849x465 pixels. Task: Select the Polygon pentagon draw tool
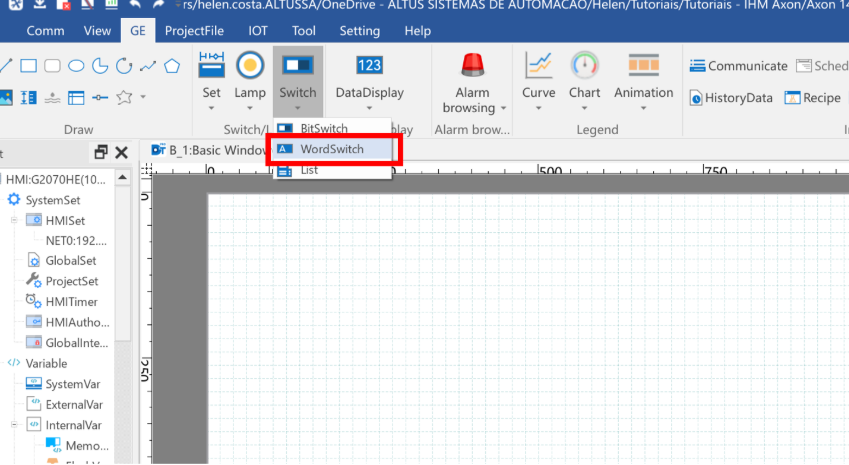coord(172,66)
